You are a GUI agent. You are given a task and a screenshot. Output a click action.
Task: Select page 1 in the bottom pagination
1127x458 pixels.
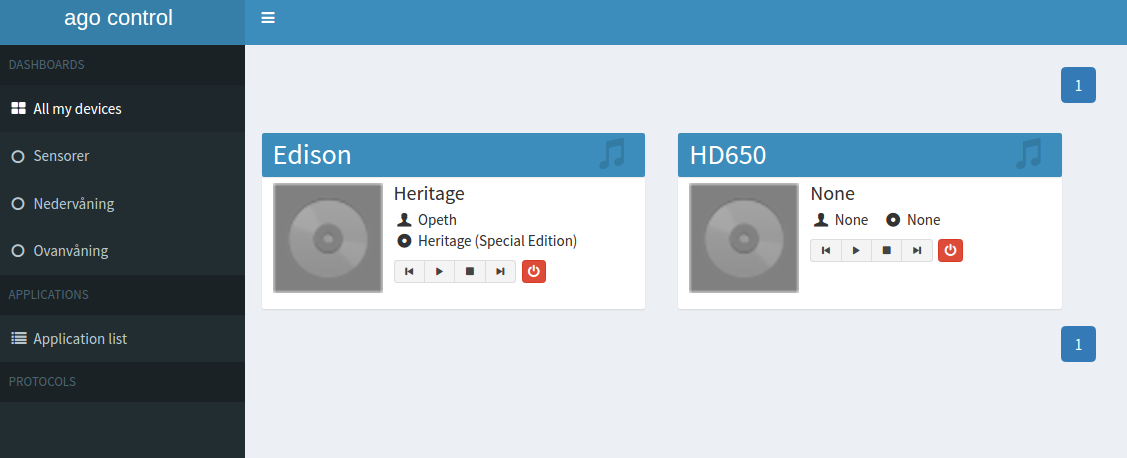point(1078,344)
